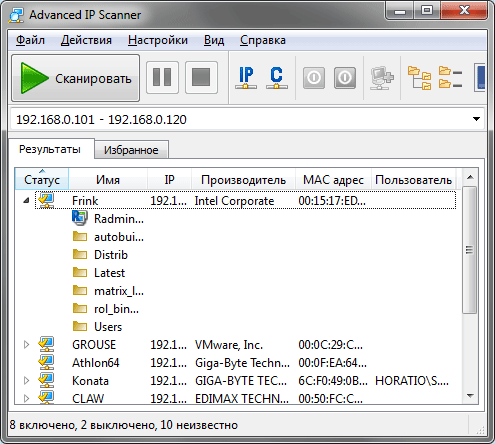495x444 pixels.
Task: Click the first gray power toolbar icon
Action: [x=314, y=78]
